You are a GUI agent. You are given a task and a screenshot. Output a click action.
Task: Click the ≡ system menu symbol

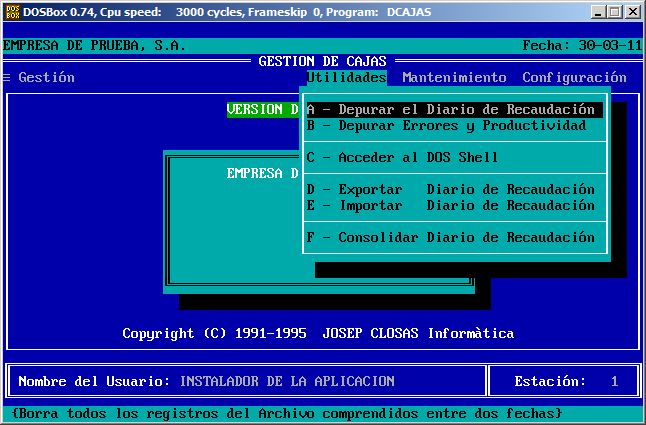[x=6, y=77]
